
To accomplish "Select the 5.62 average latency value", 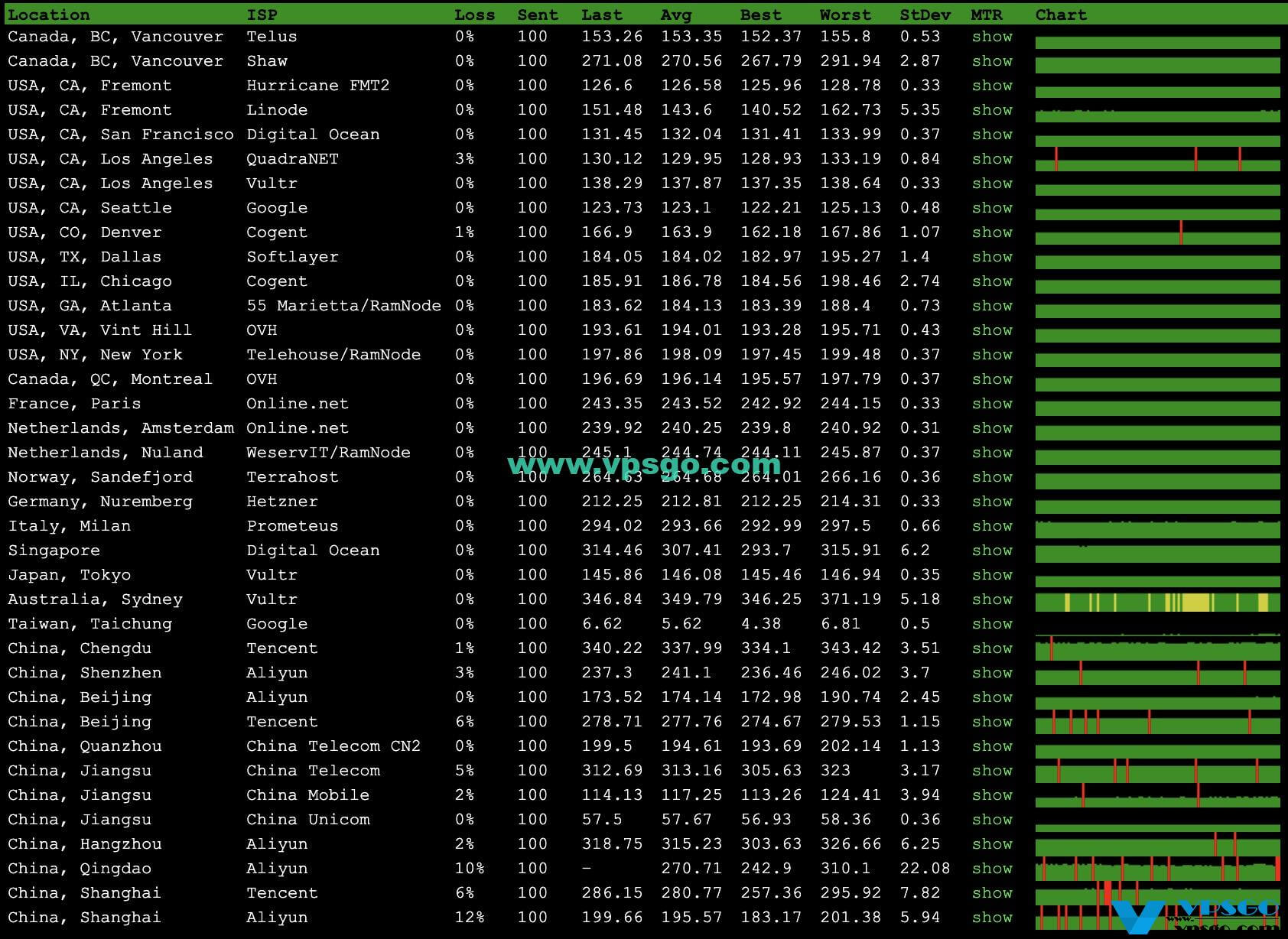I will point(681,624).
